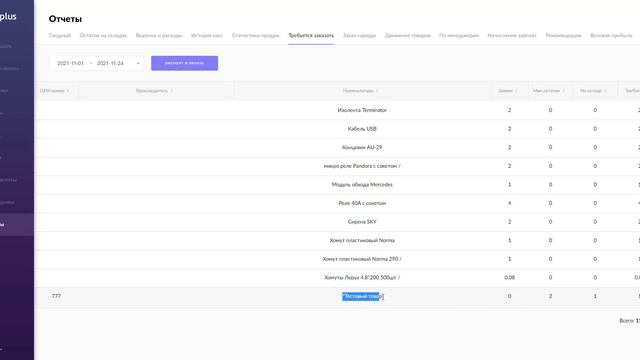Go to the История касс tab

point(207,36)
